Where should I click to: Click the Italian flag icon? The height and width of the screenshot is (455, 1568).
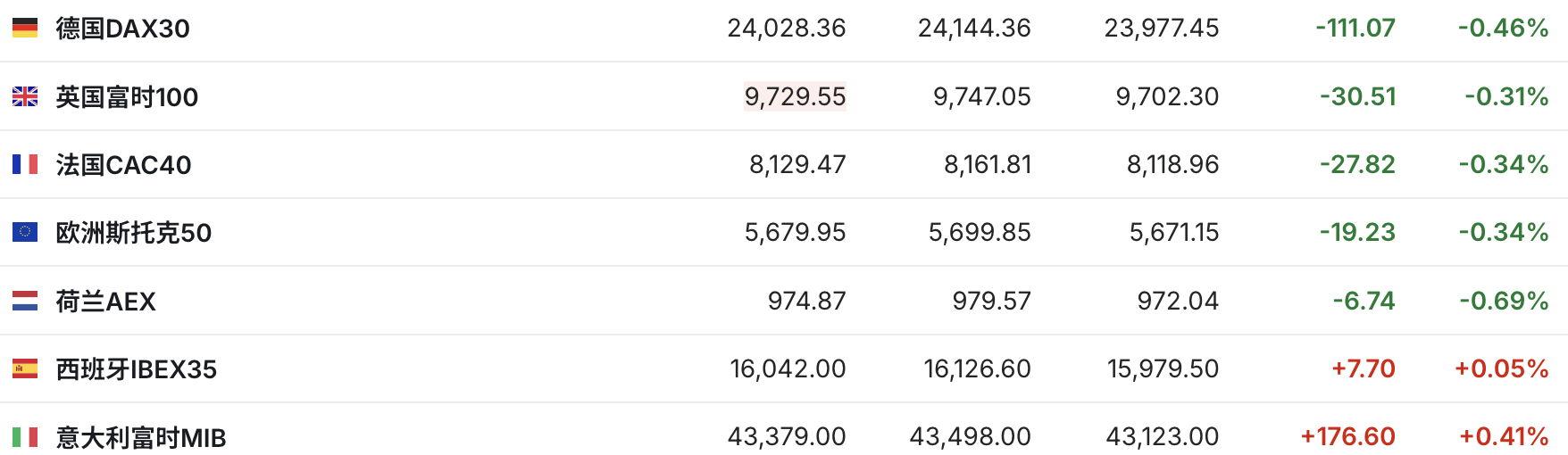click(25, 436)
